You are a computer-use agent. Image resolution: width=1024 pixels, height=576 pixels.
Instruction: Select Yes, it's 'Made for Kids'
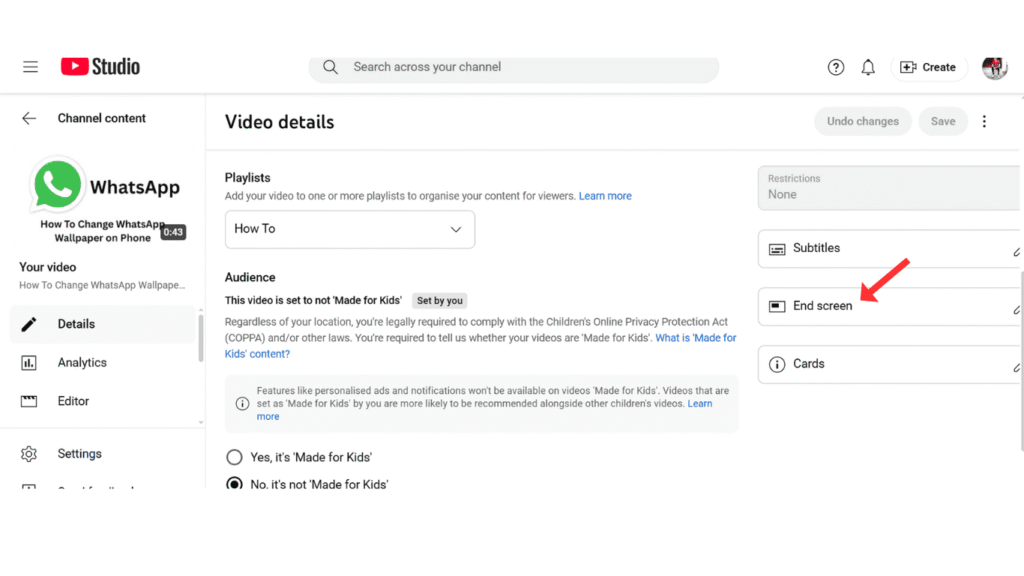click(234, 457)
